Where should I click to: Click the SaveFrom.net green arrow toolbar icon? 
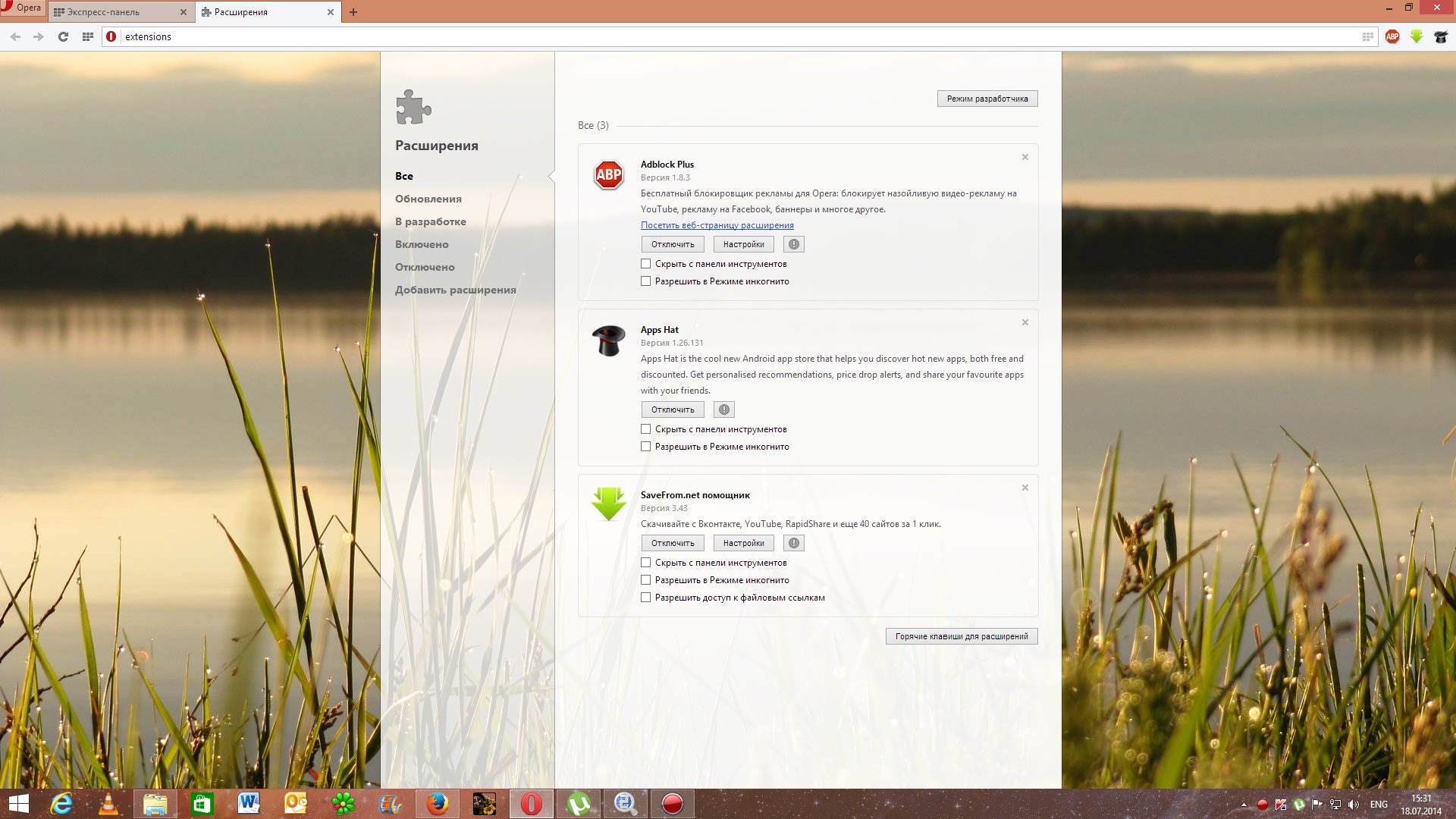tap(1417, 36)
